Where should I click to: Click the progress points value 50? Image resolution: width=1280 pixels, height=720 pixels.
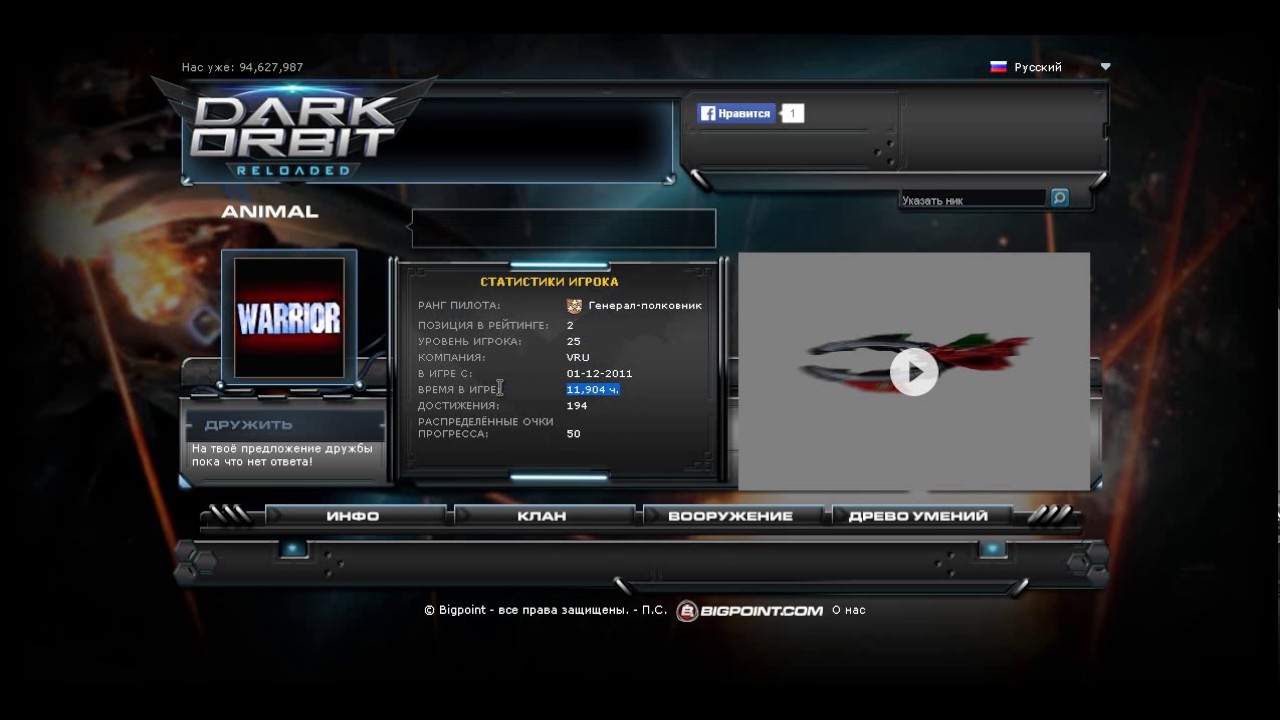point(573,433)
